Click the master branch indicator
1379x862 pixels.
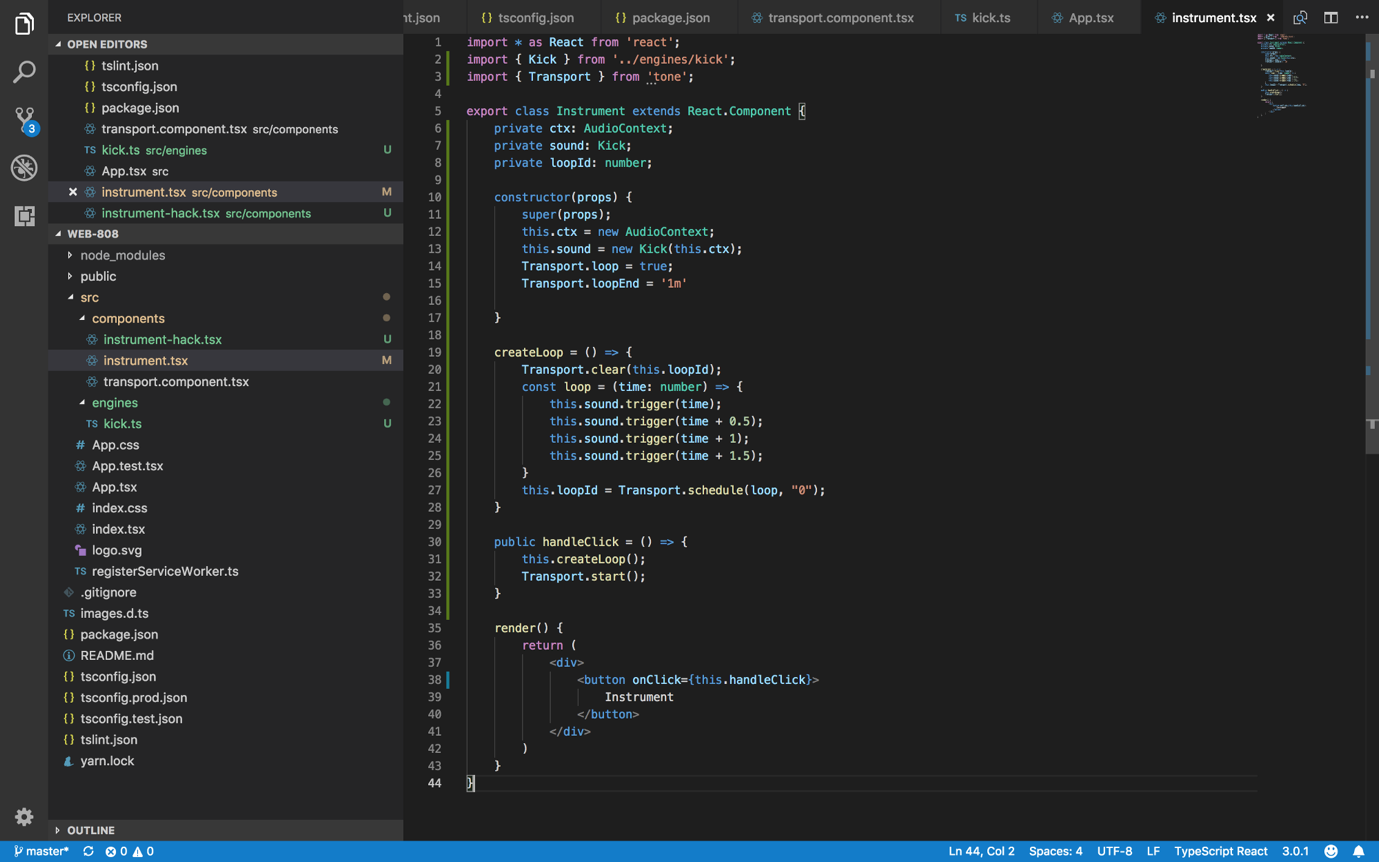[42, 851]
